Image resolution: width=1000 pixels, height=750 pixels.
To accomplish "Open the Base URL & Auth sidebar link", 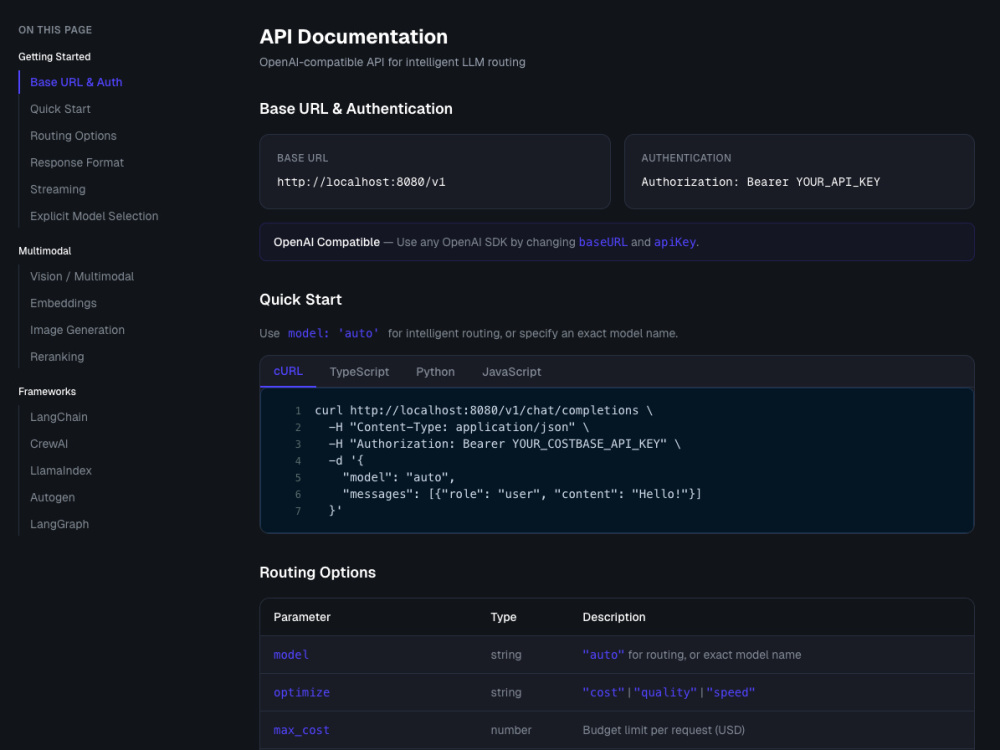I will [76, 82].
